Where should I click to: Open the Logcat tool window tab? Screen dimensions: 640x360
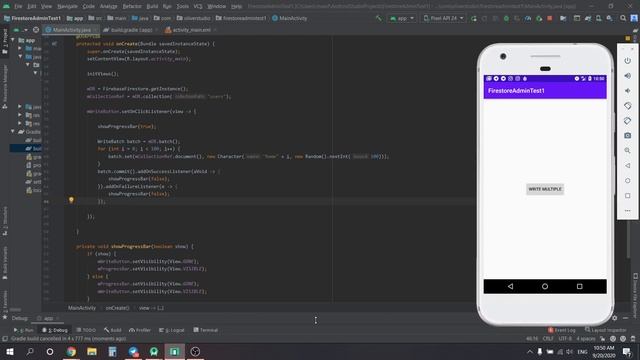[172, 330]
